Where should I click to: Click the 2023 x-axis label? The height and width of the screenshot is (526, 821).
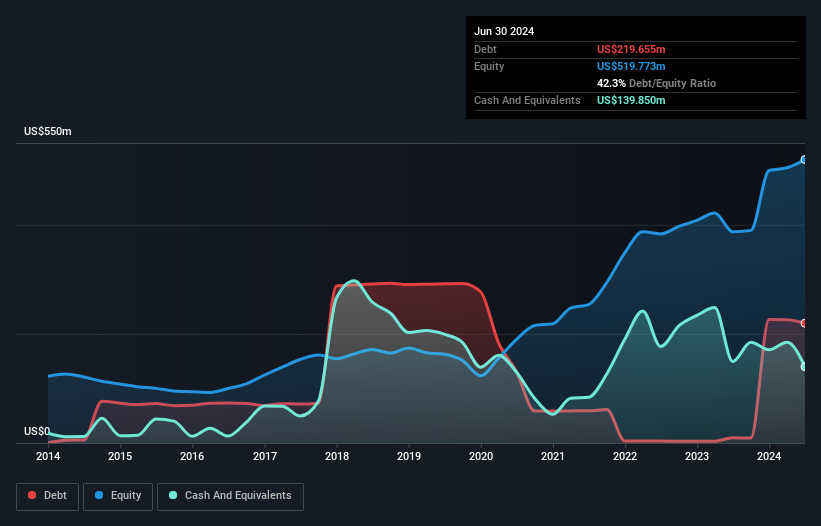coord(697,456)
